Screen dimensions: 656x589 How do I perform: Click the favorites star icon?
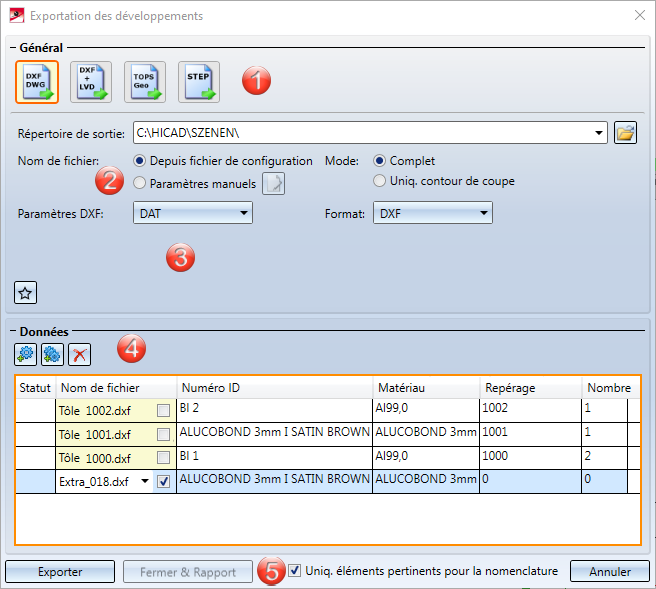click(x=26, y=292)
